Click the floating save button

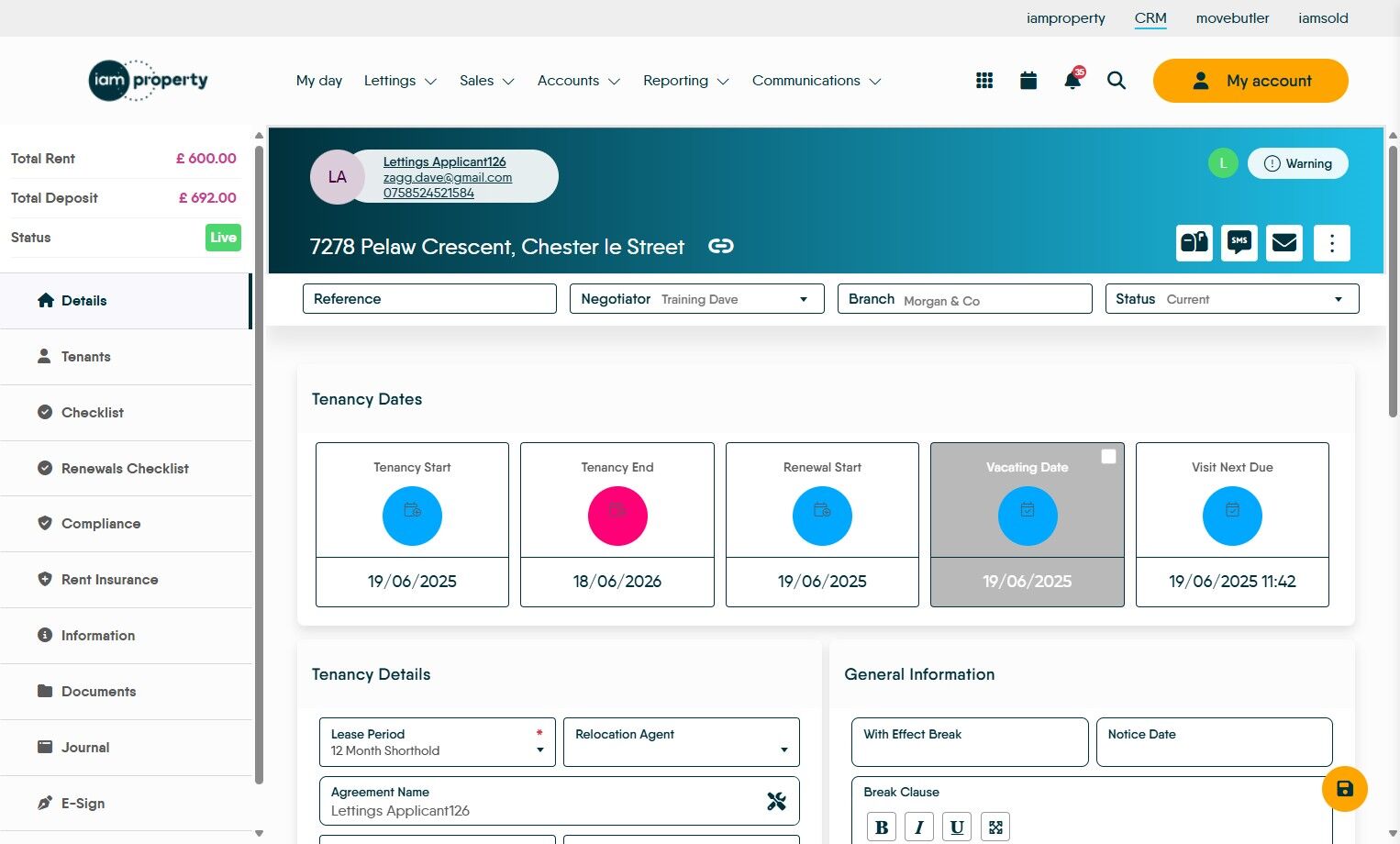[x=1344, y=789]
